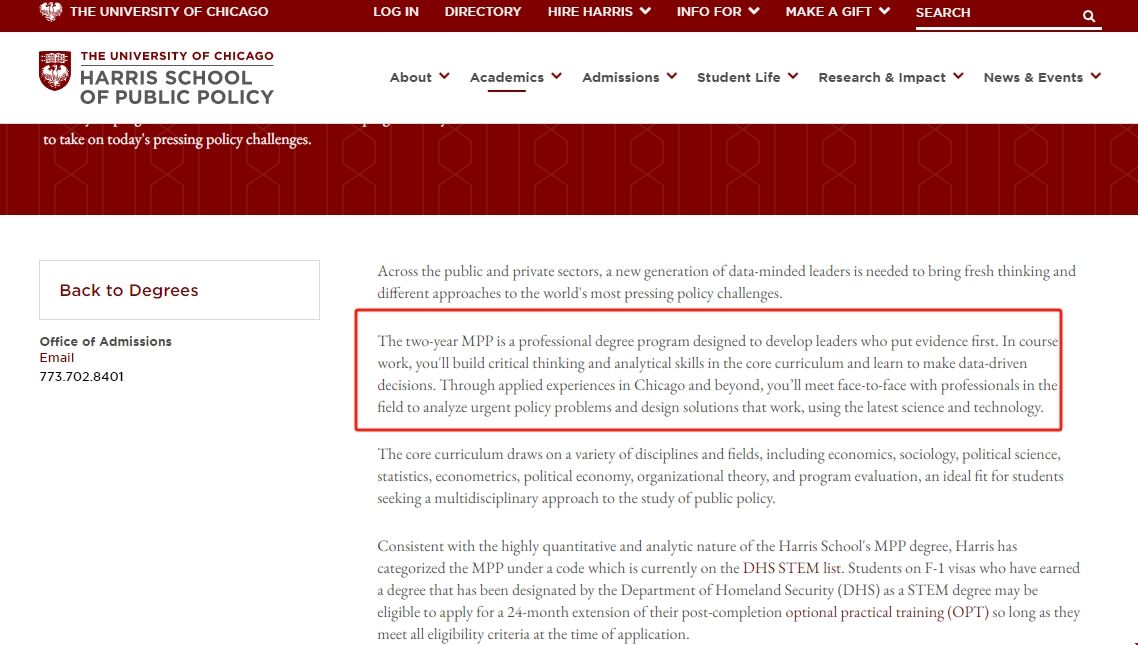Image resolution: width=1138 pixels, height=645 pixels.
Task: Click the Email admissions link
Action: point(57,357)
